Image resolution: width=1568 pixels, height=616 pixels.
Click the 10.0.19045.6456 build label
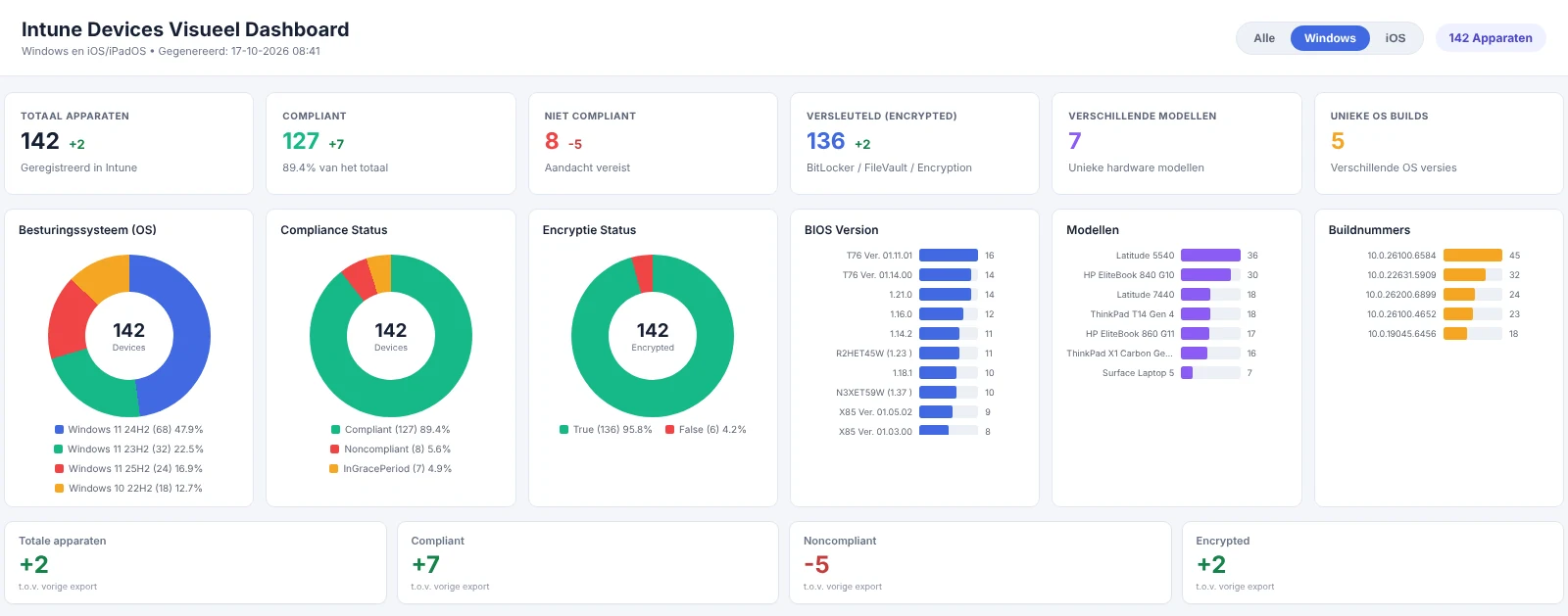(1401, 334)
